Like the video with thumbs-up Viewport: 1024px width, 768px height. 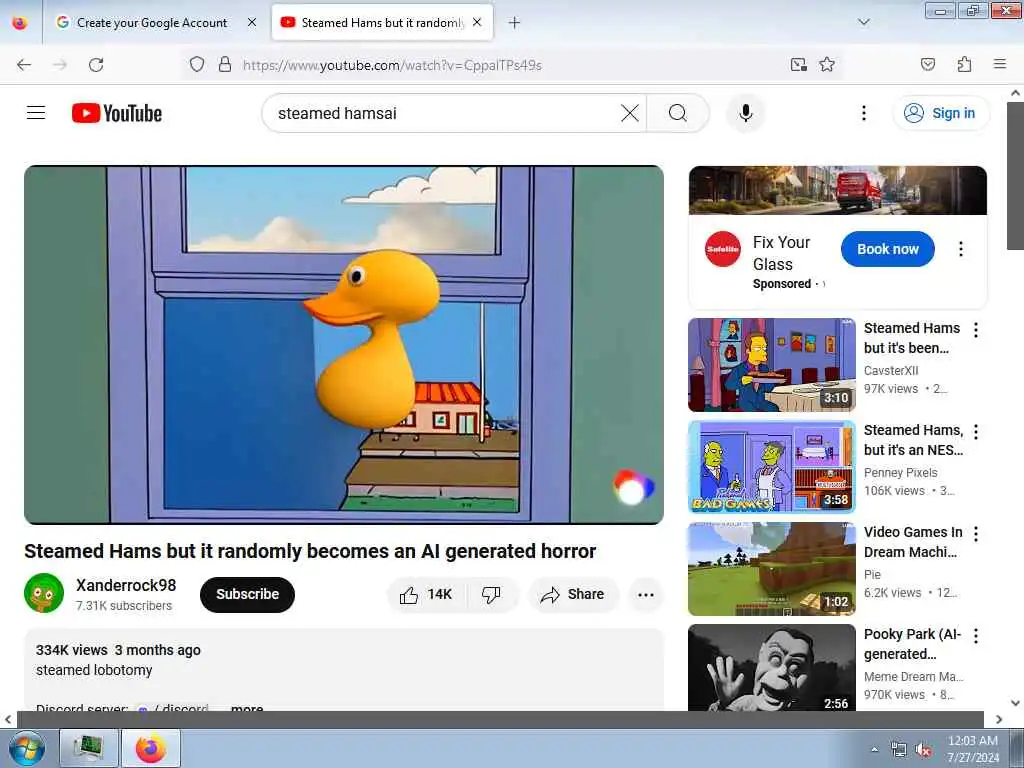coord(426,594)
